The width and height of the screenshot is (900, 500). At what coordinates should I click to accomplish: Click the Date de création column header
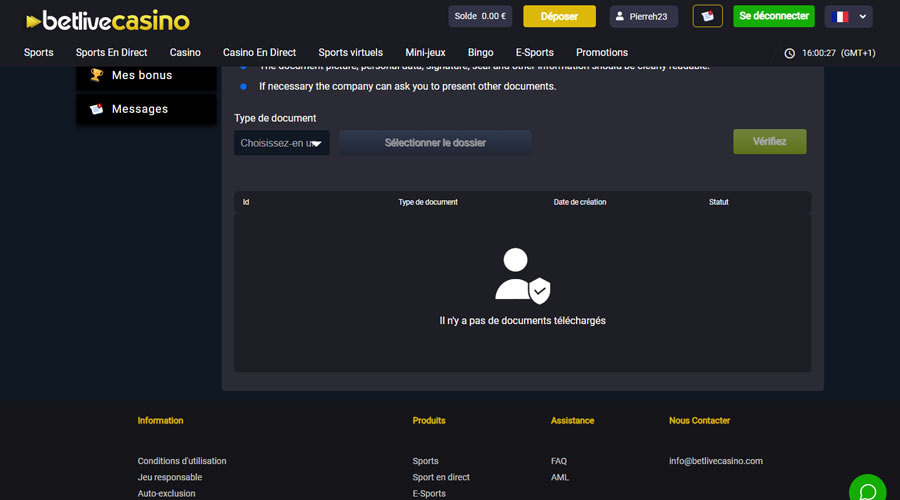[x=580, y=202]
